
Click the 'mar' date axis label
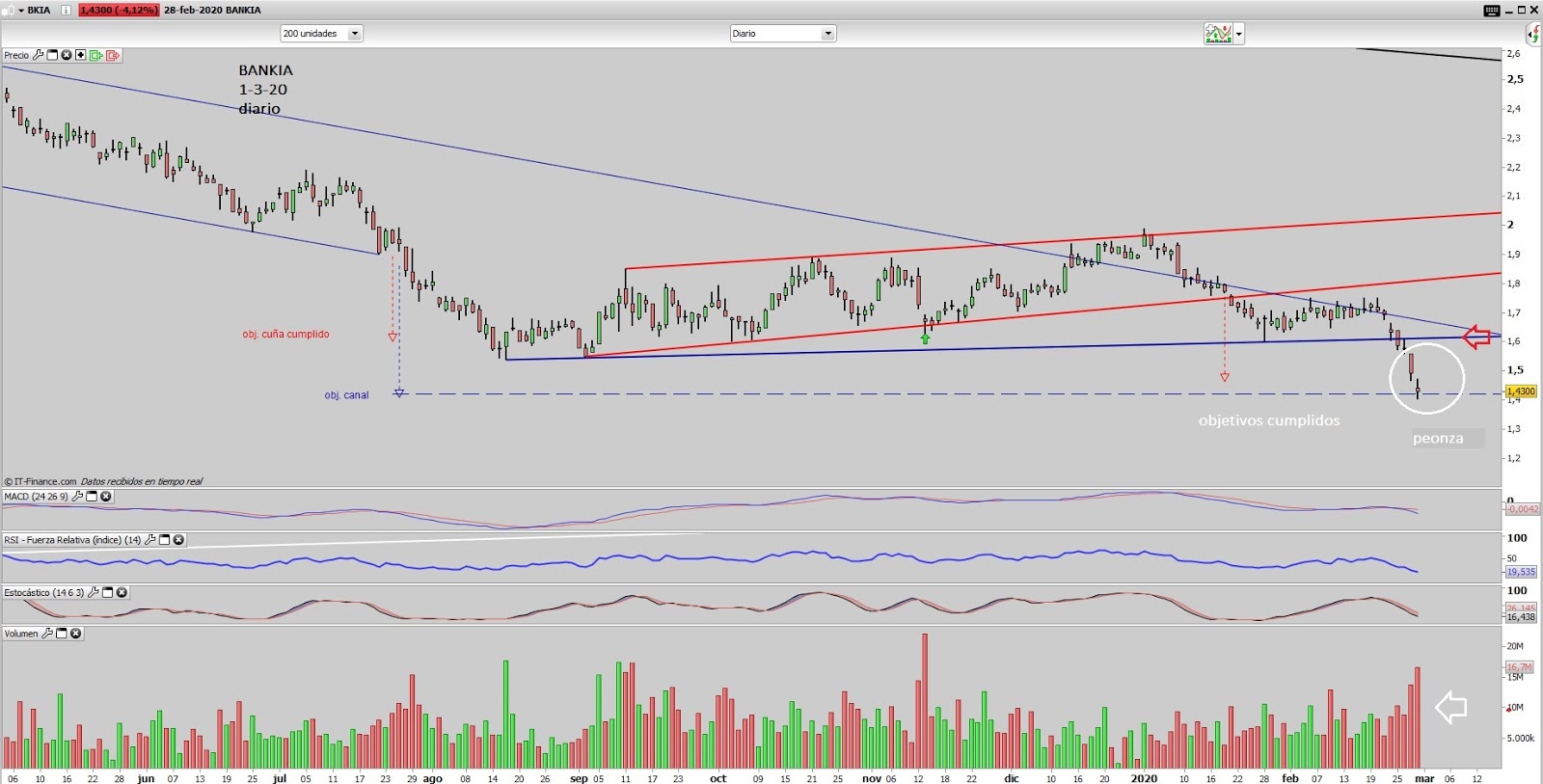click(1424, 778)
